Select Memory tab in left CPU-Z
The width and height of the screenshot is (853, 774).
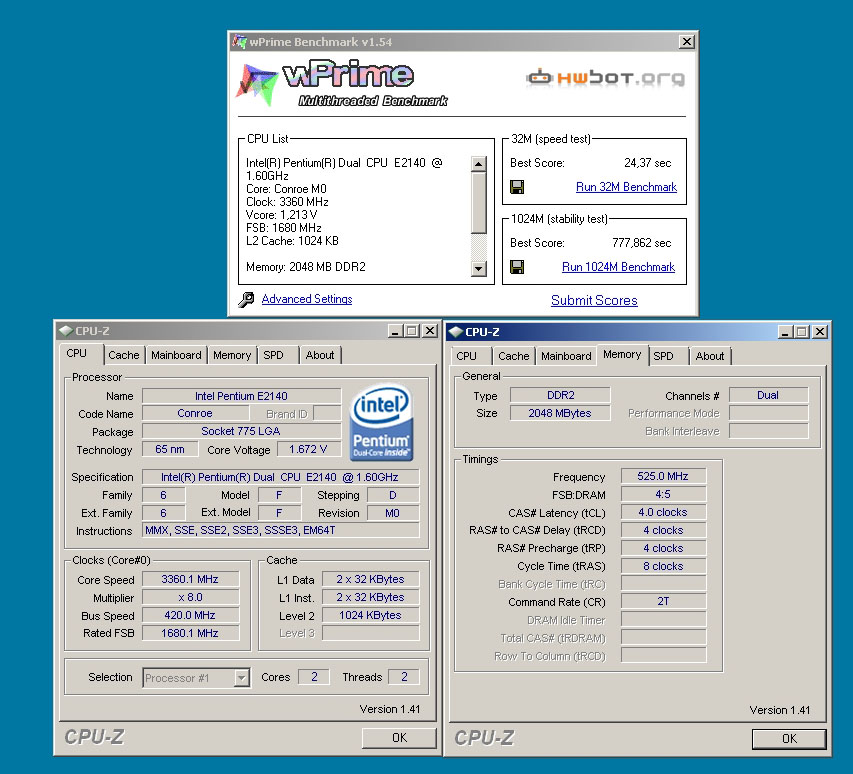click(x=232, y=355)
